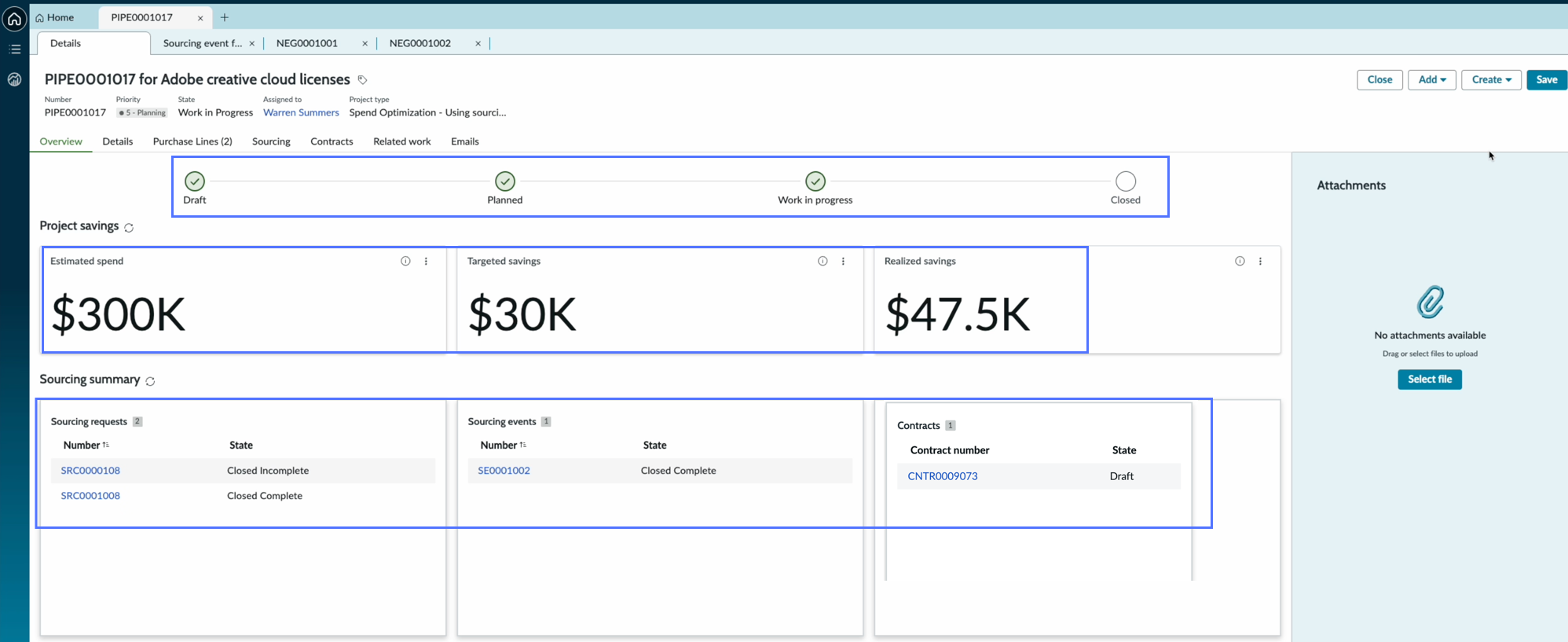Close the NEG0001002 subtab

(478, 43)
